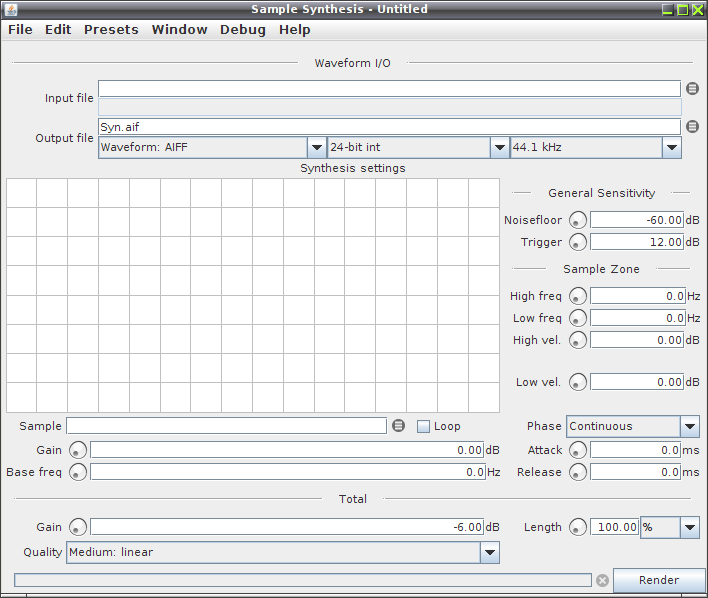Click the Java icon in the title bar
Image resolution: width=708 pixels, height=598 pixels.
[11, 9]
